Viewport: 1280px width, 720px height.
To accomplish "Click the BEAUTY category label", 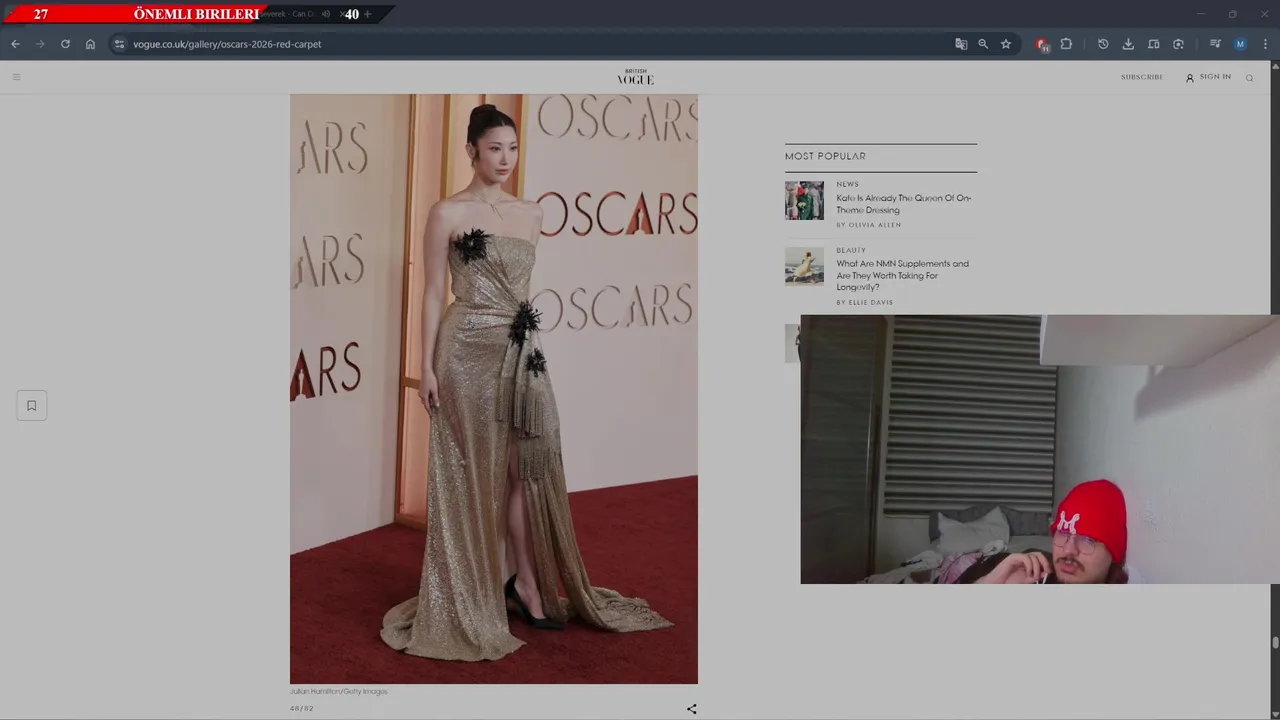I will click(851, 250).
